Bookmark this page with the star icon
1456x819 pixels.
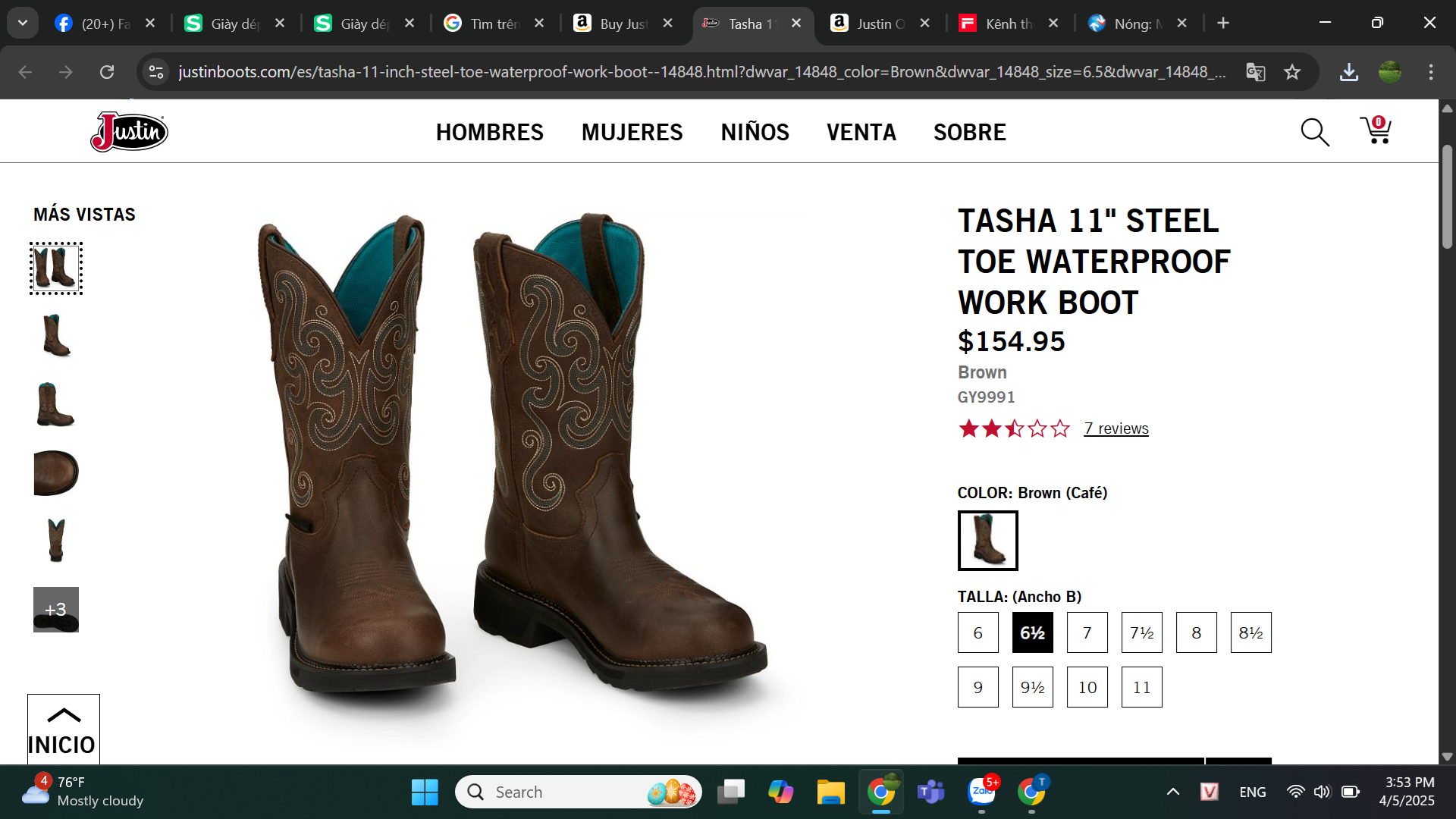coord(1292,72)
